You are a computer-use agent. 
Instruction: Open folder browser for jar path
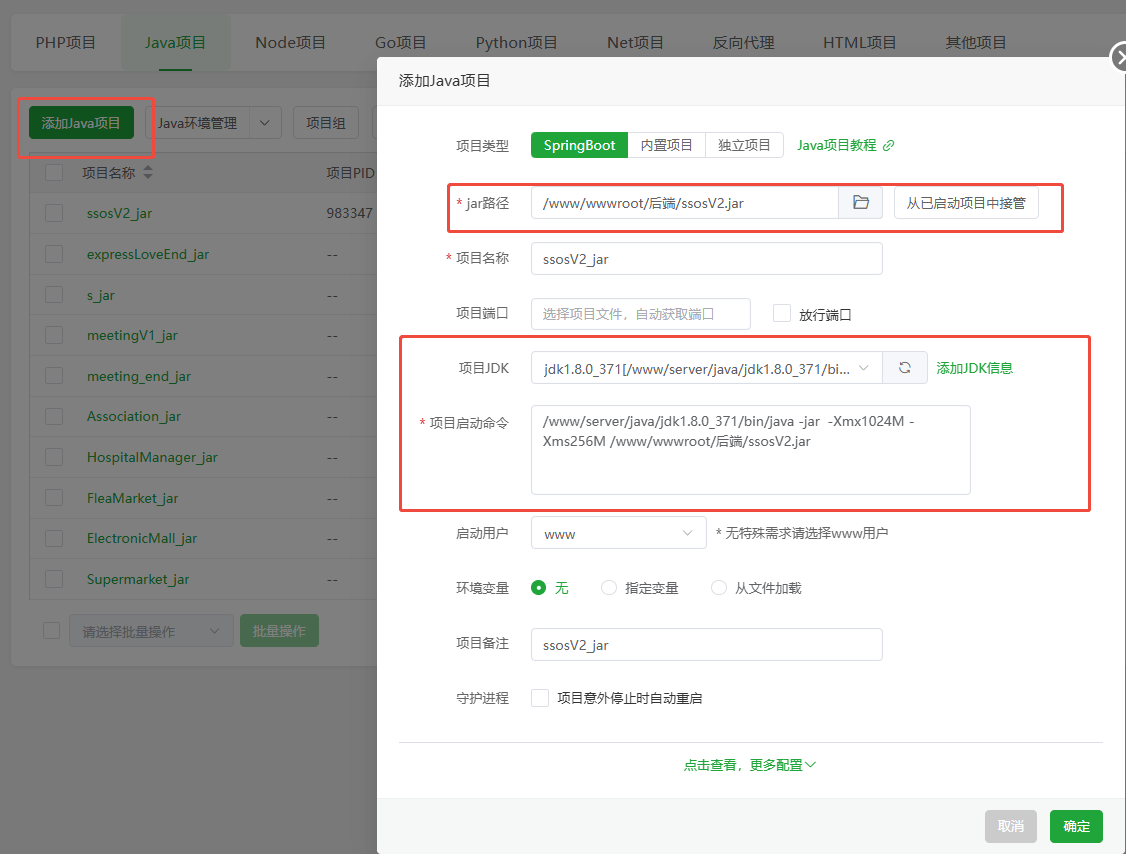(x=860, y=203)
